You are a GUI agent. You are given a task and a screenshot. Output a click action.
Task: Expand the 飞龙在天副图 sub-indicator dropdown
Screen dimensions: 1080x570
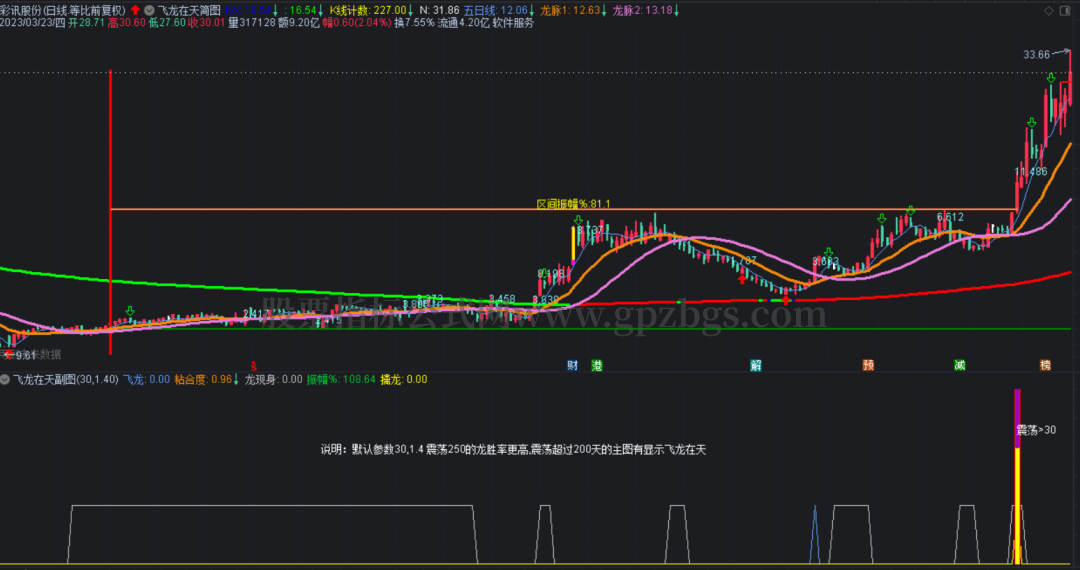tap(6, 379)
